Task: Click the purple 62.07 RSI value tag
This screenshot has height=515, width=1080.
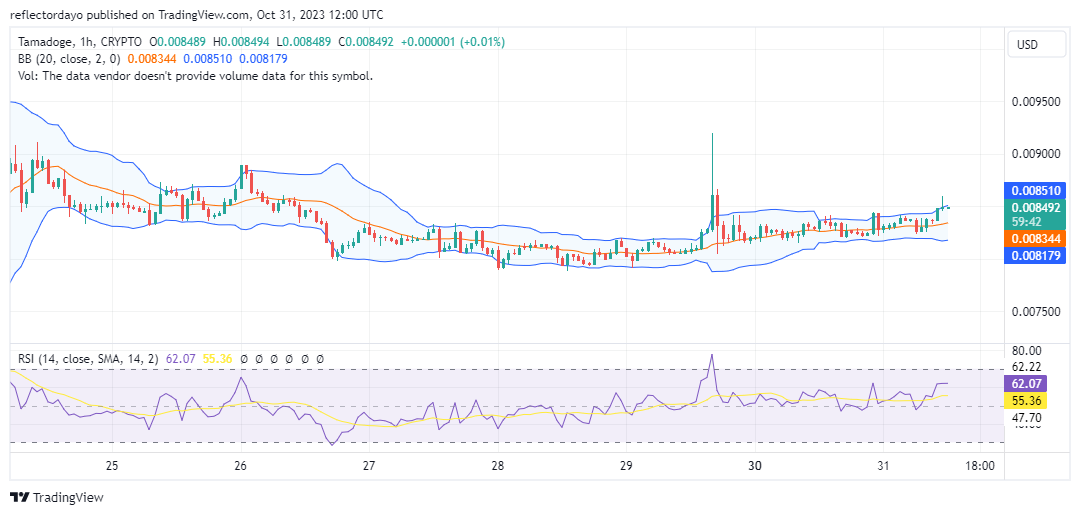Action: 1028,383
